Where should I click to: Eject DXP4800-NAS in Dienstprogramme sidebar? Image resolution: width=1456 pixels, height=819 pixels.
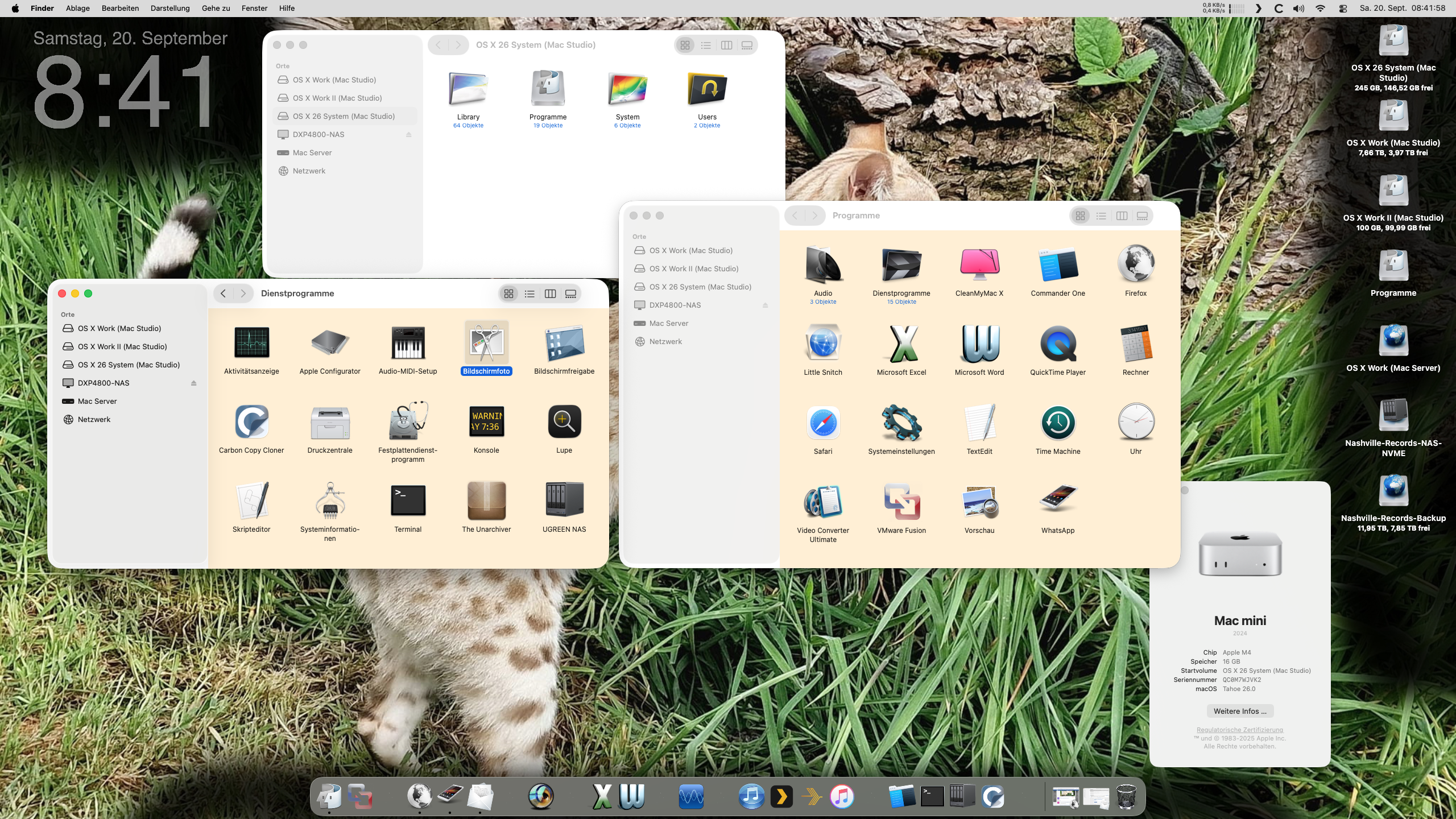click(x=193, y=383)
